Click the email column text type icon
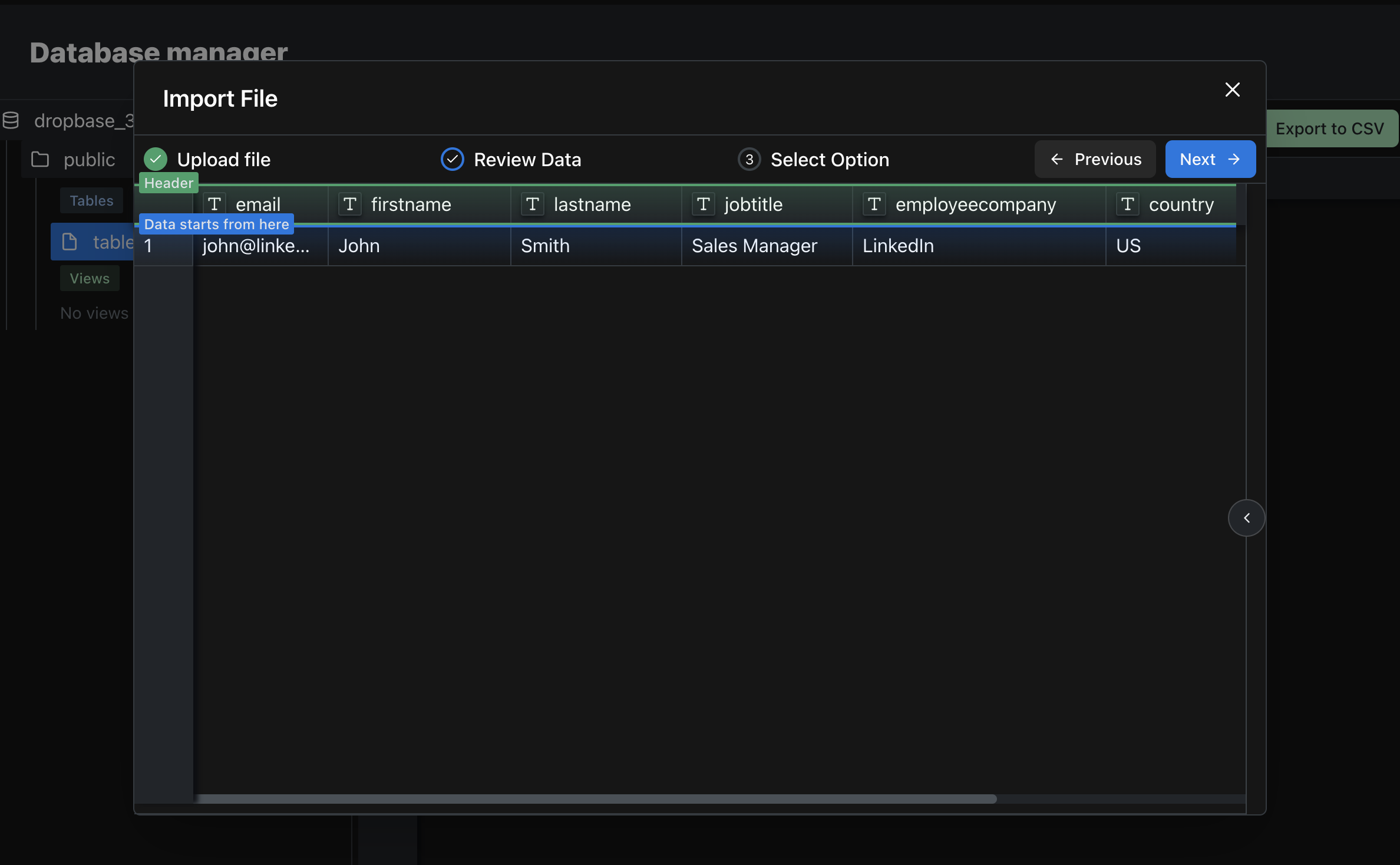Viewport: 1400px width, 865px height. pyautogui.click(x=214, y=204)
